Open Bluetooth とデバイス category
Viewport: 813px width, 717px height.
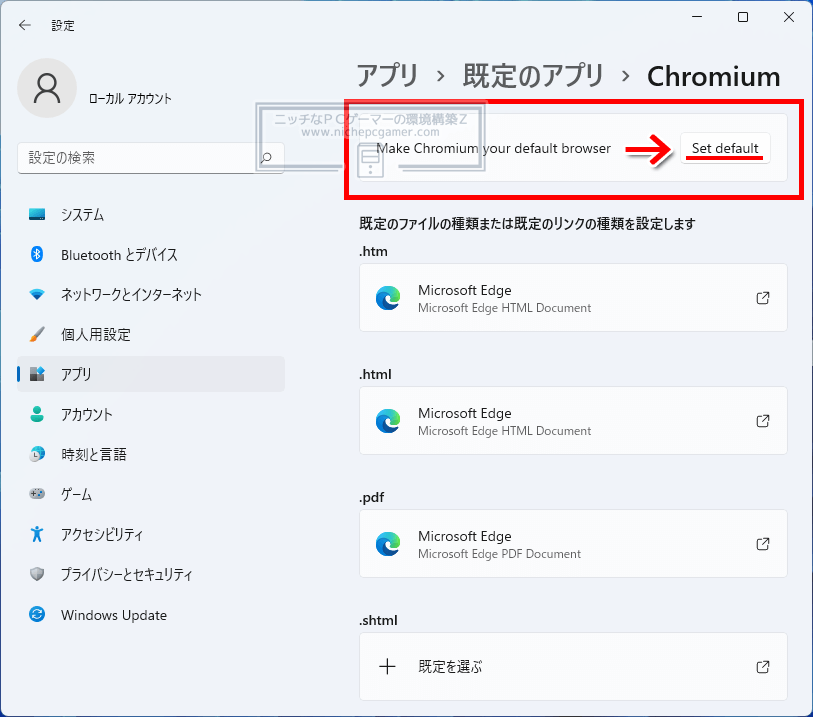(151, 255)
